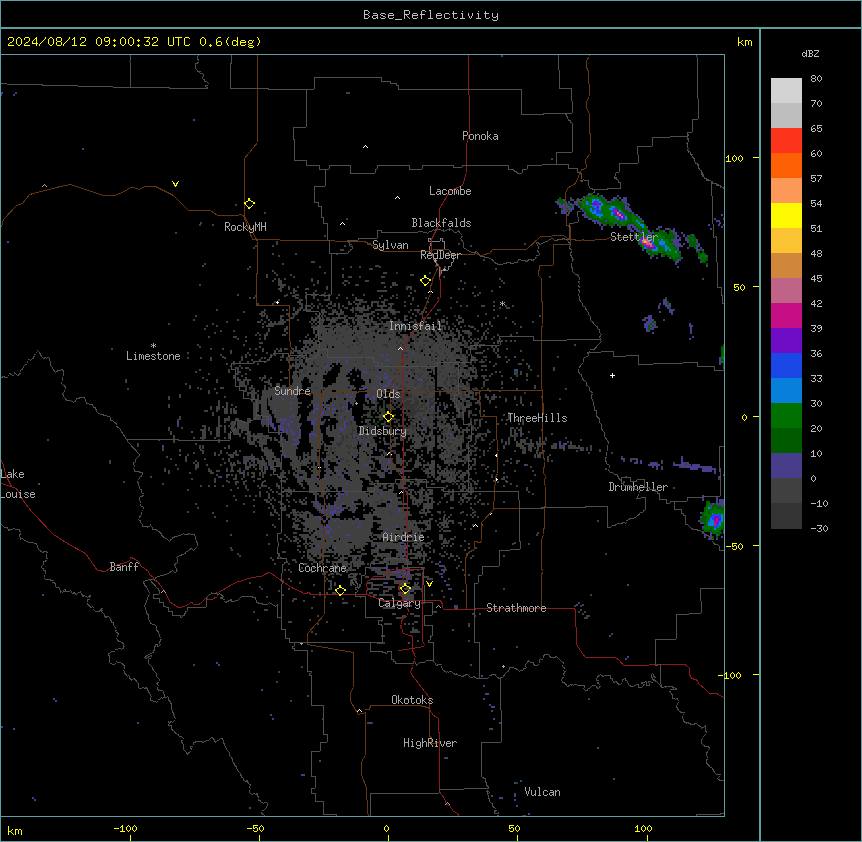
Task: Click the yellow marker between Olds and Didsbury
Action: click(389, 417)
